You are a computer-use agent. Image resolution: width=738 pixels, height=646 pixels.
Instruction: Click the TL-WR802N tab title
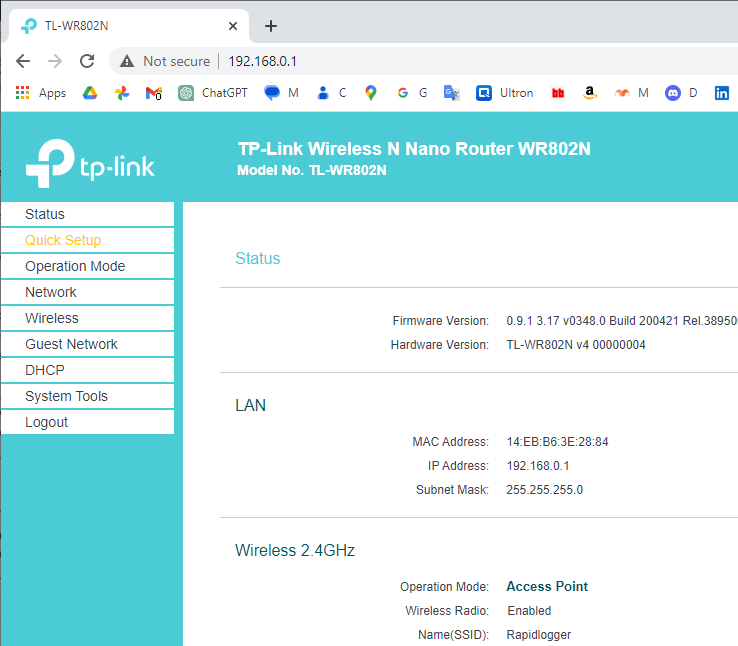76,26
